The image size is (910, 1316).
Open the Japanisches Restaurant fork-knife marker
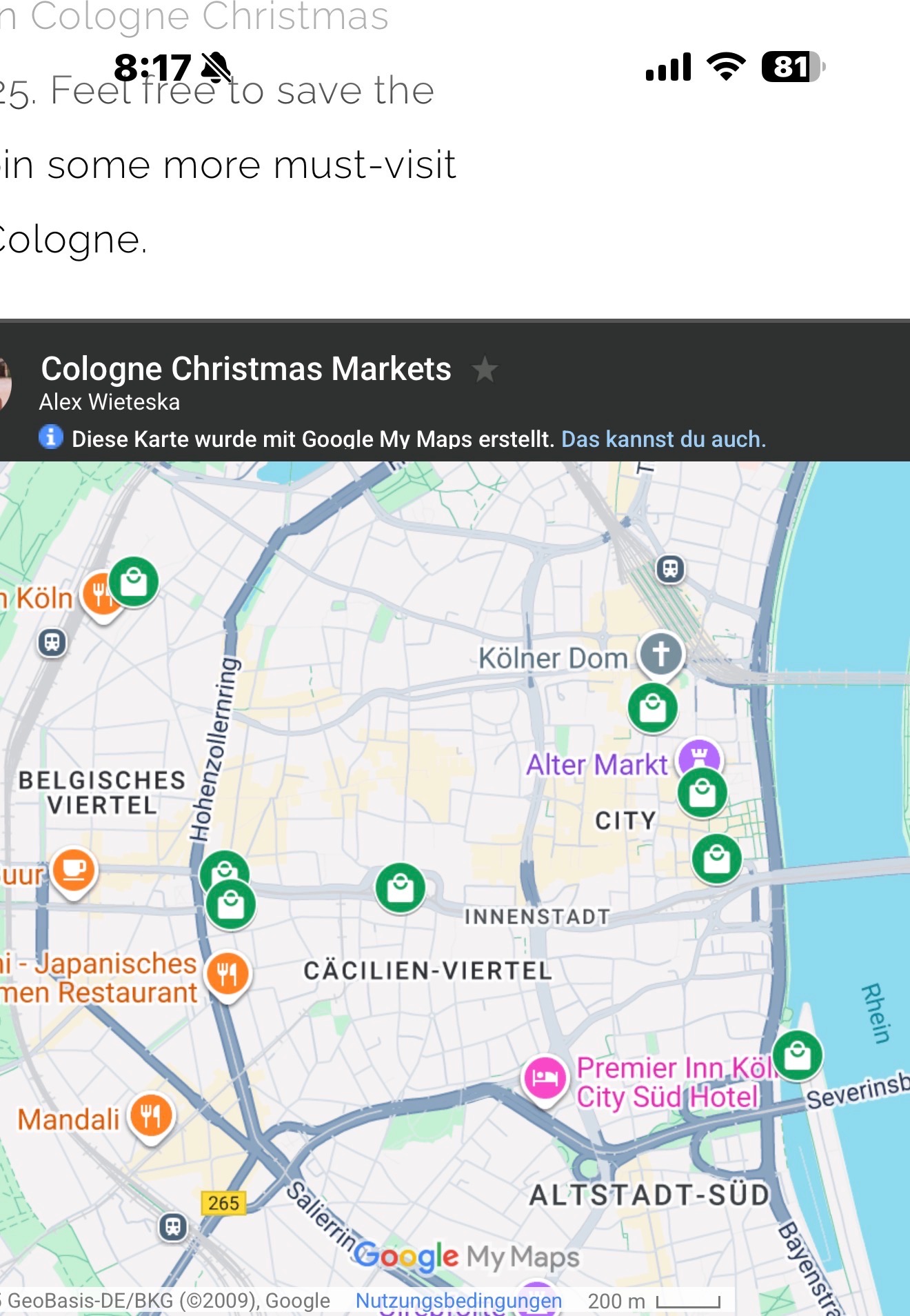[x=228, y=974]
